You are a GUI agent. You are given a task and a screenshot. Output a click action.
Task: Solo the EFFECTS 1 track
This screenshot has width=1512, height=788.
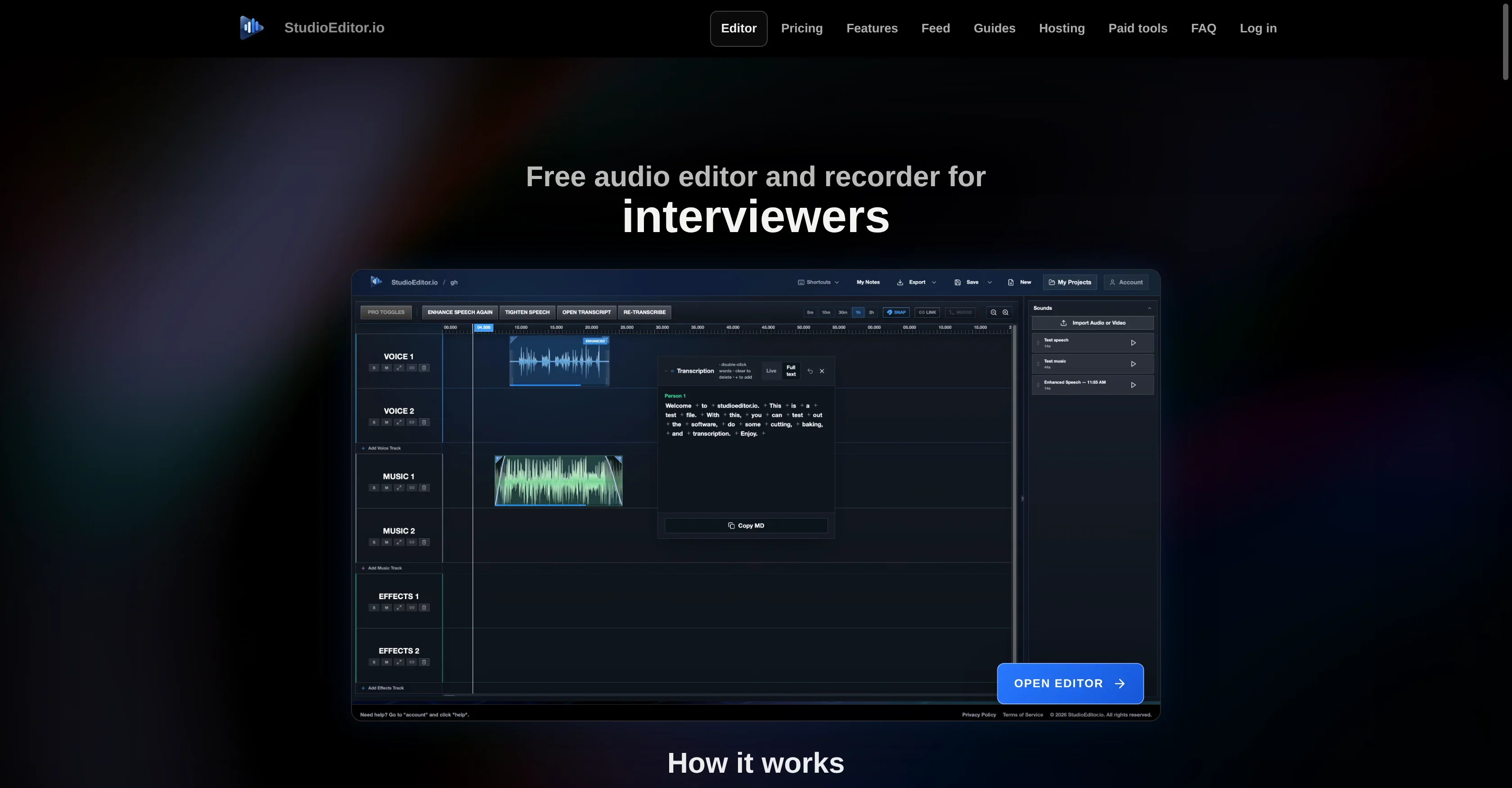tap(374, 608)
